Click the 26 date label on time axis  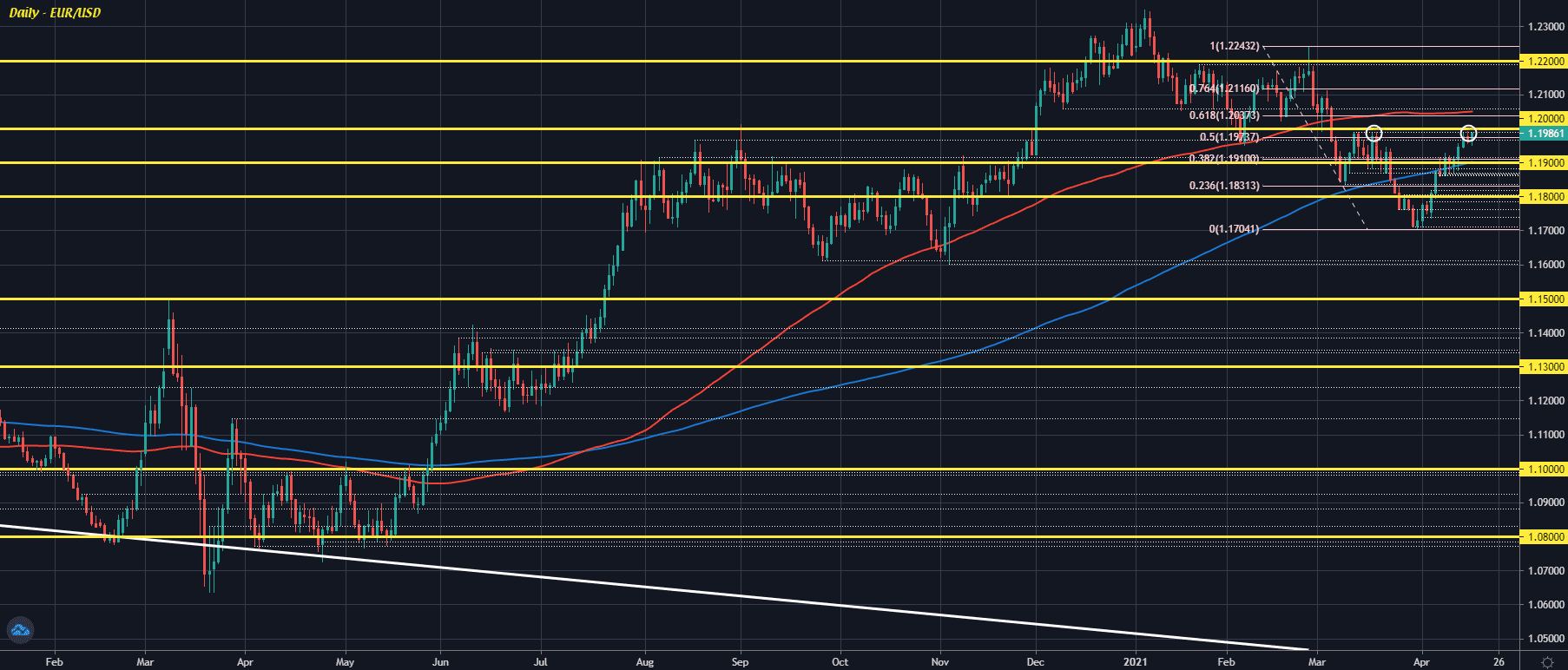coord(1499,661)
